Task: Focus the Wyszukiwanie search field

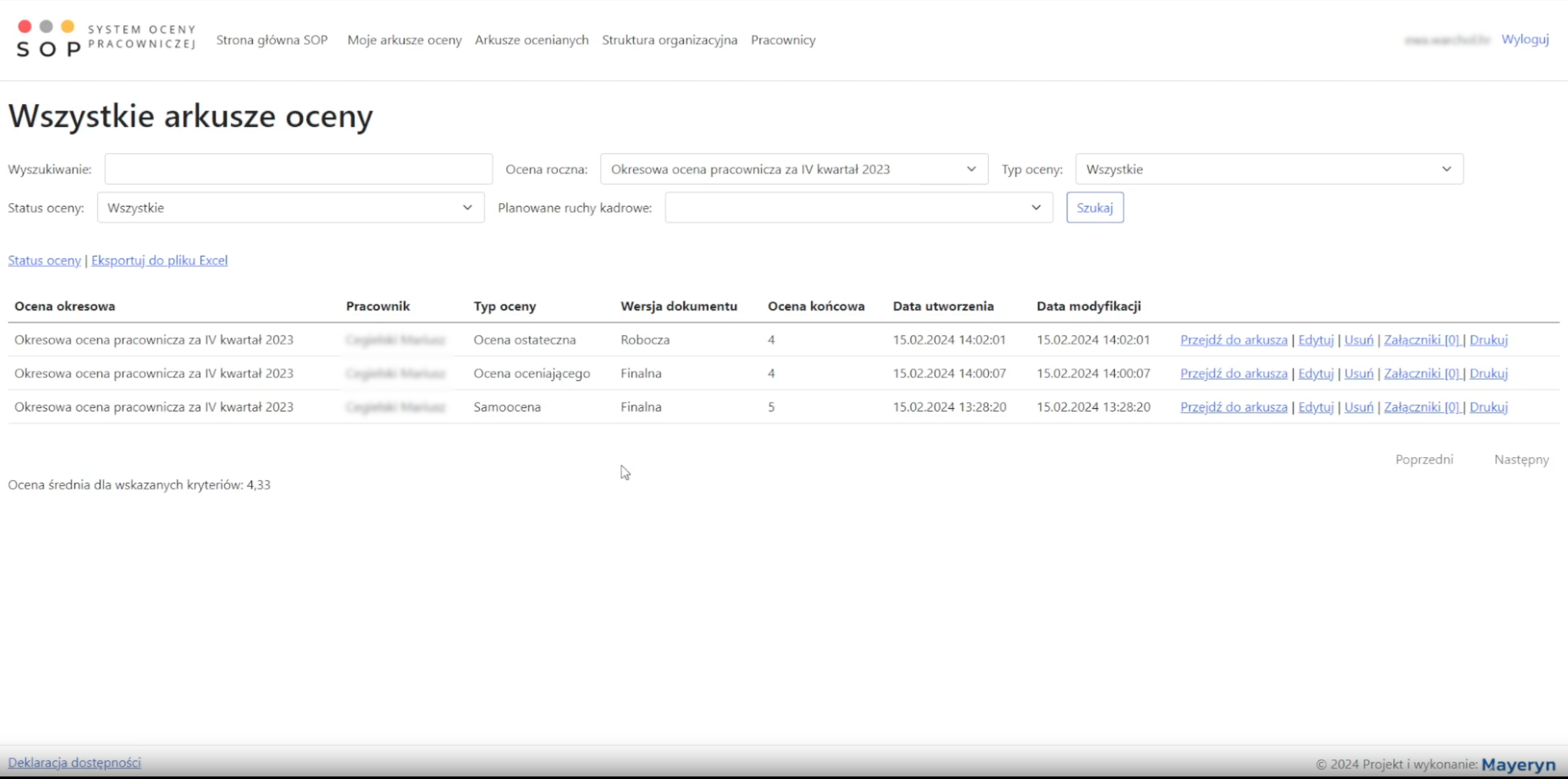Action: click(298, 169)
